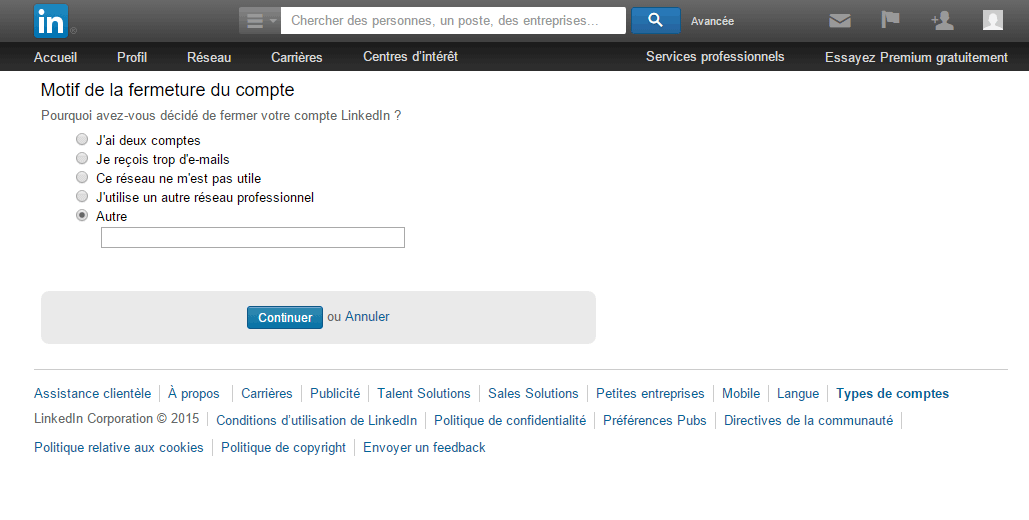Choose "Ce réseau ne m'est pas utile"
1029x520 pixels.
pyautogui.click(x=82, y=178)
